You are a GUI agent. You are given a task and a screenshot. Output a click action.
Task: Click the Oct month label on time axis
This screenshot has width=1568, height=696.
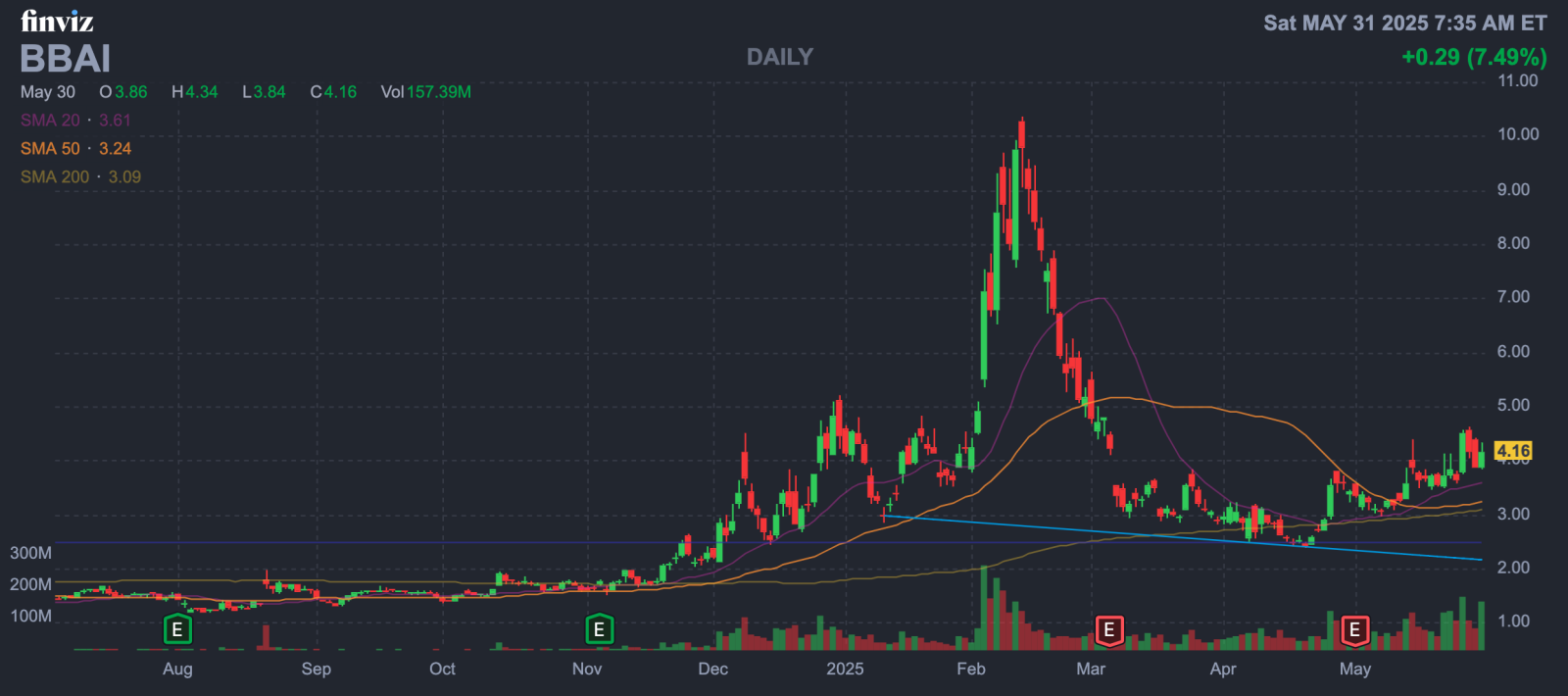click(442, 669)
